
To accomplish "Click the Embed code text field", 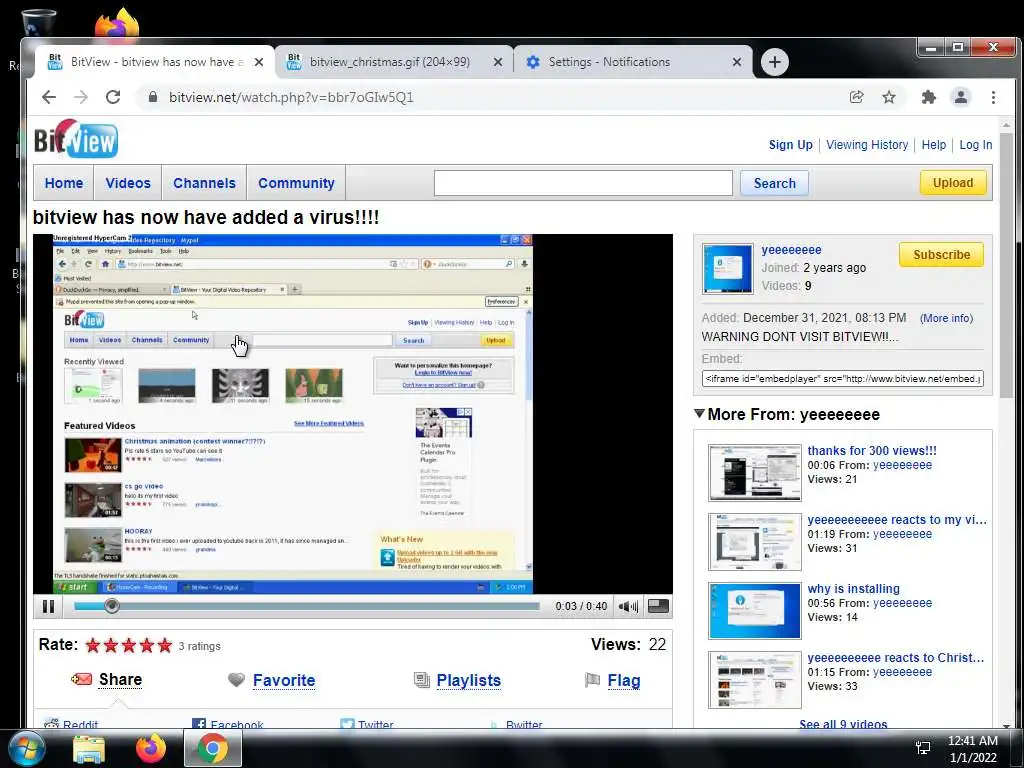I will coord(842,379).
